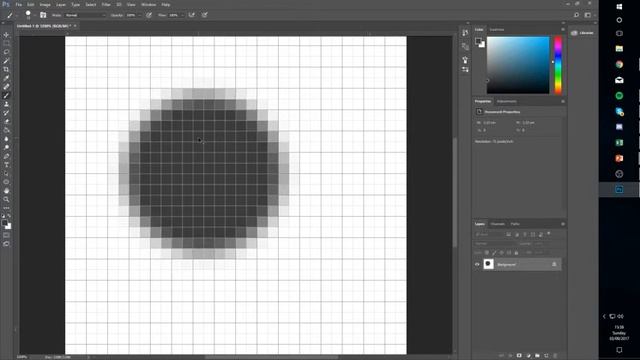
Task: Open the File menu
Action: [18, 4]
